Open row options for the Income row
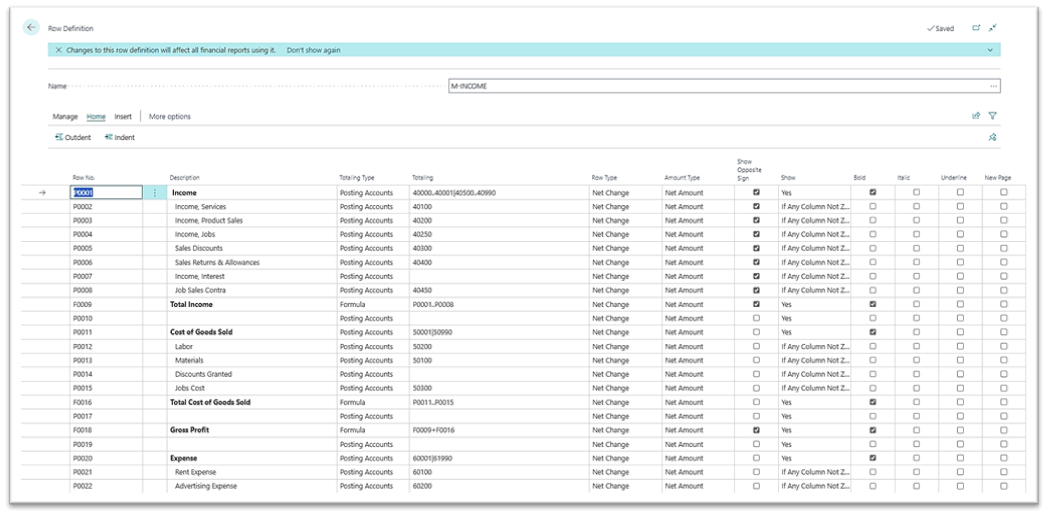The image size is (1048, 516). [x=154, y=193]
